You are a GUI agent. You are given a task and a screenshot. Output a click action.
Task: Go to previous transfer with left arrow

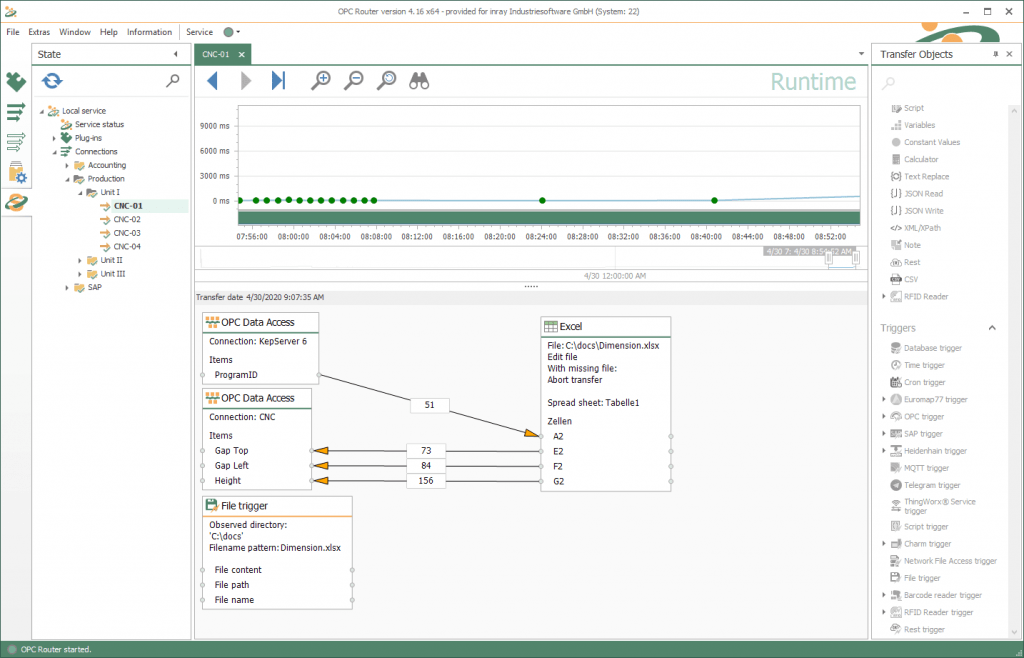(212, 81)
